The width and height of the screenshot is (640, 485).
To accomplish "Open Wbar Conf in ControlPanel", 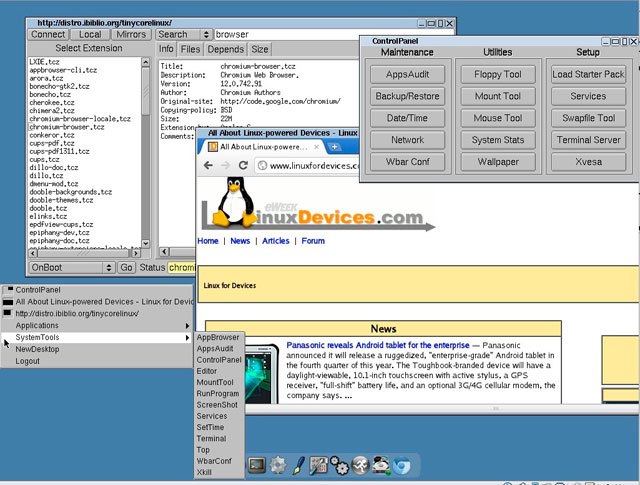I will 407,162.
